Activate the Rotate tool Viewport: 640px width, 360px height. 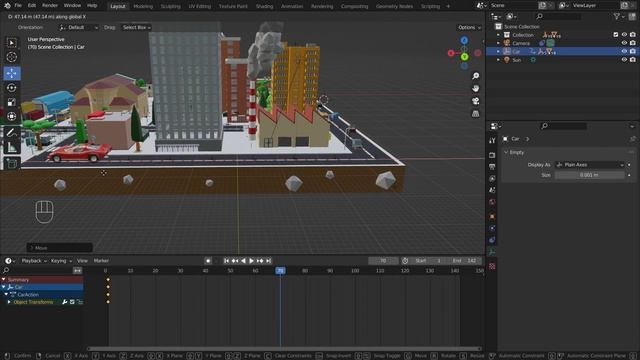pyautogui.click(x=12, y=87)
